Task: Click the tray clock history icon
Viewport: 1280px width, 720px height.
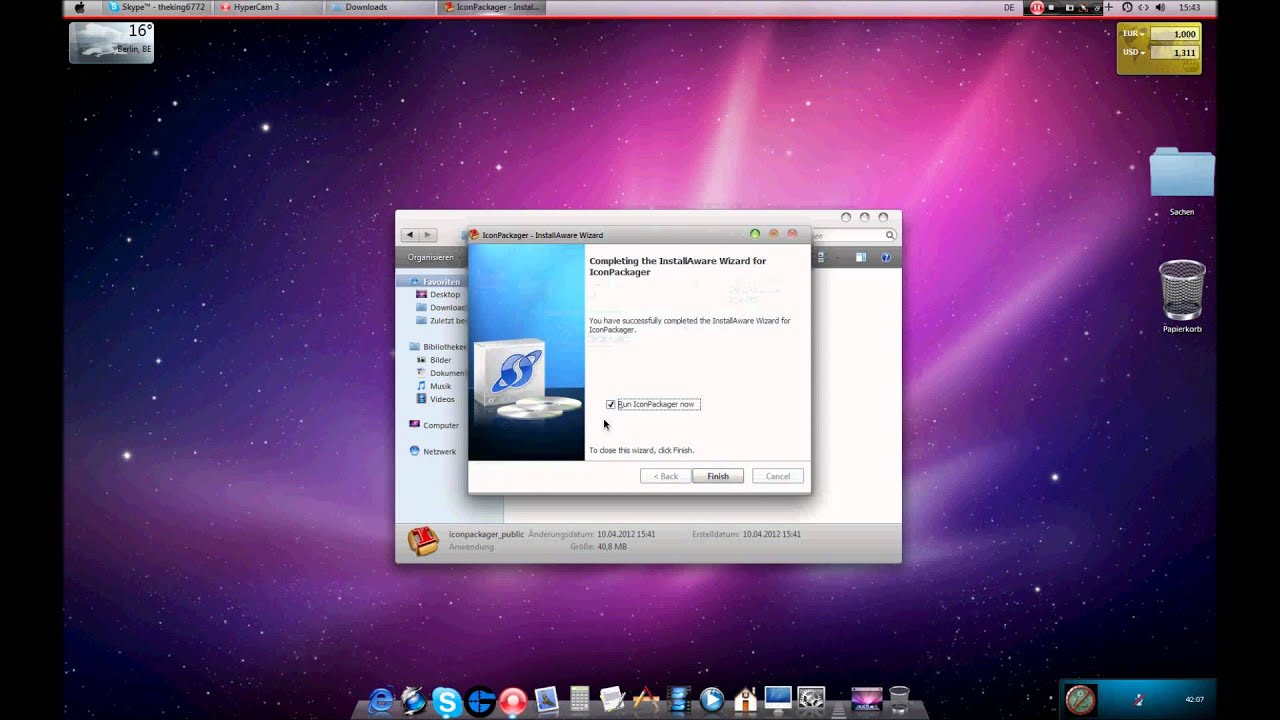Action: click(1127, 7)
